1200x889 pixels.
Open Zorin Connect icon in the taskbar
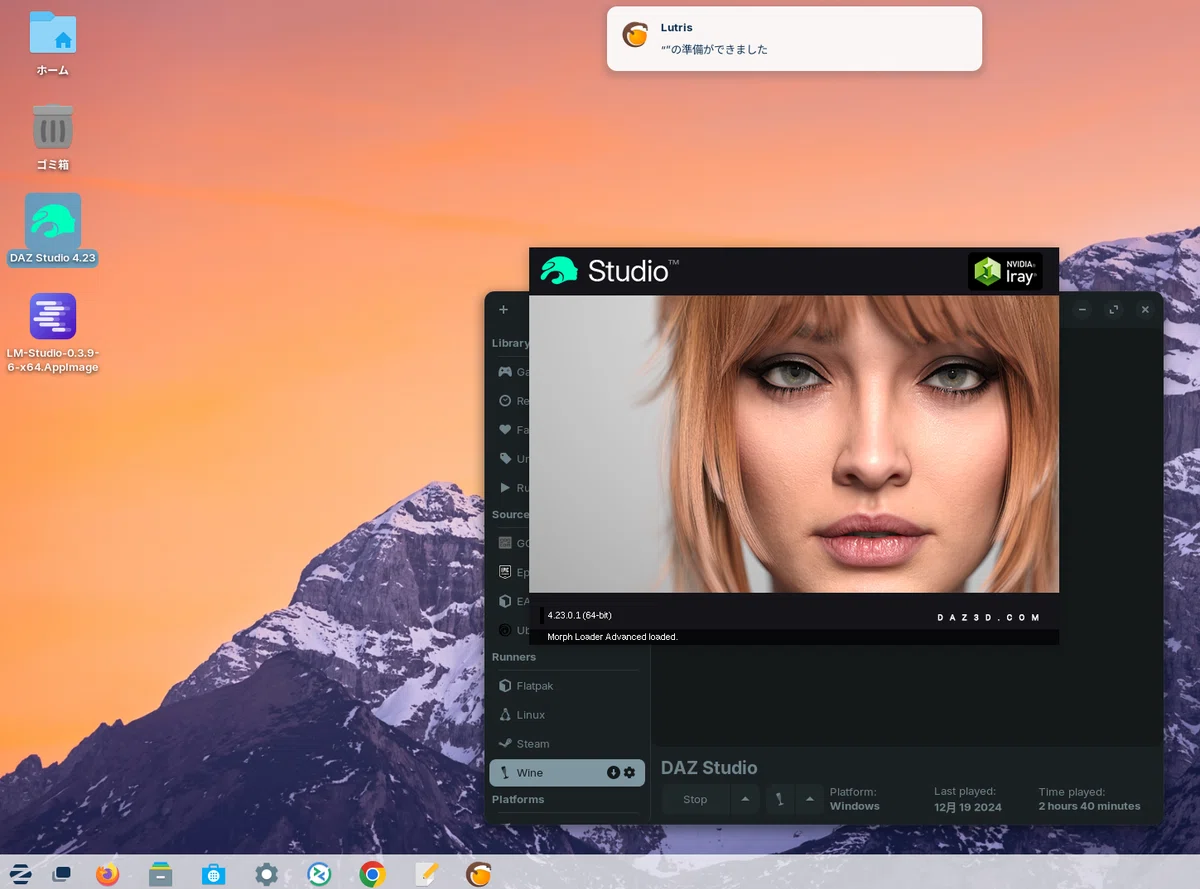[319, 874]
